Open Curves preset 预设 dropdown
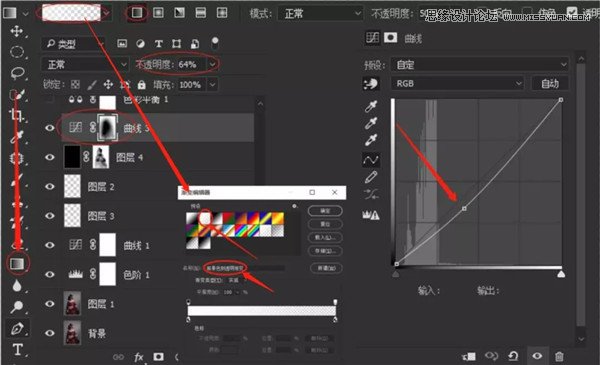600x365 pixels. point(479,64)
